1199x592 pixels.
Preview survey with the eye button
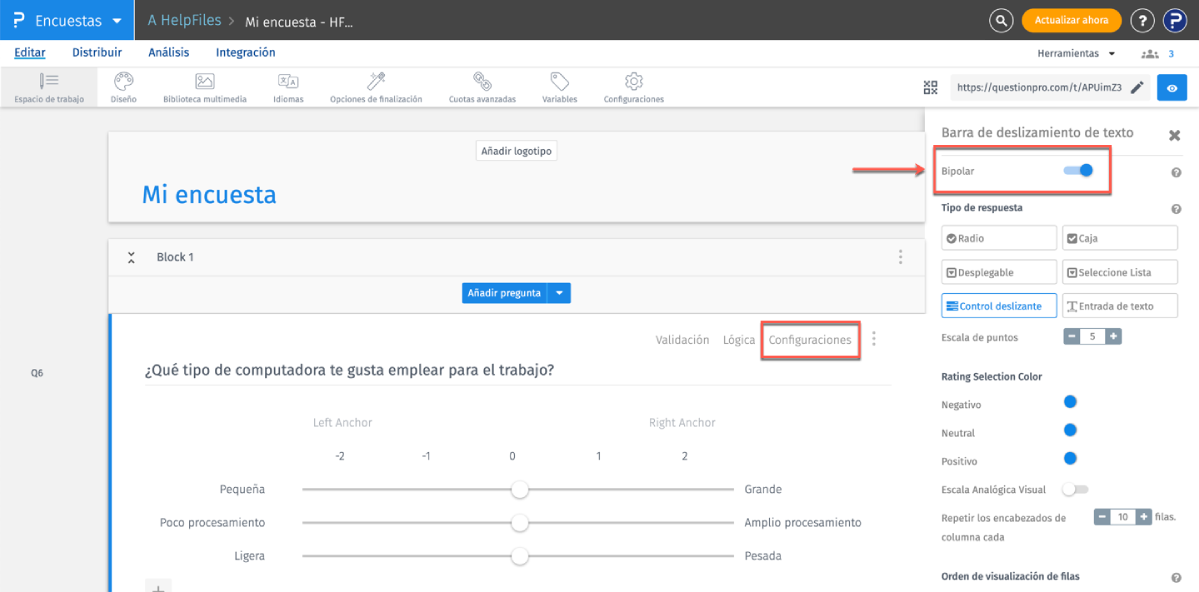point(1171,87)
